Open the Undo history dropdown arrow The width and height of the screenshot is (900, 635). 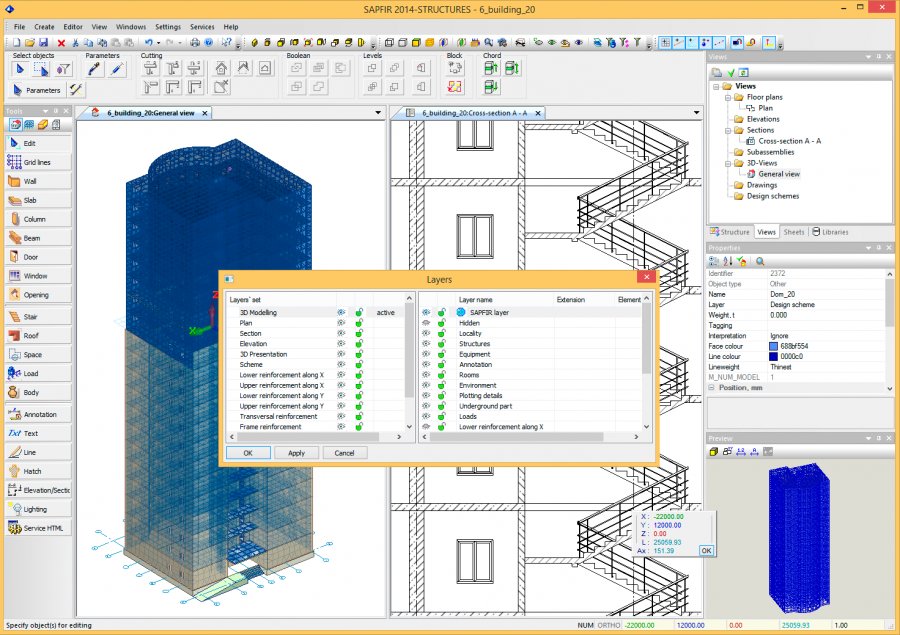coord(158,42)
